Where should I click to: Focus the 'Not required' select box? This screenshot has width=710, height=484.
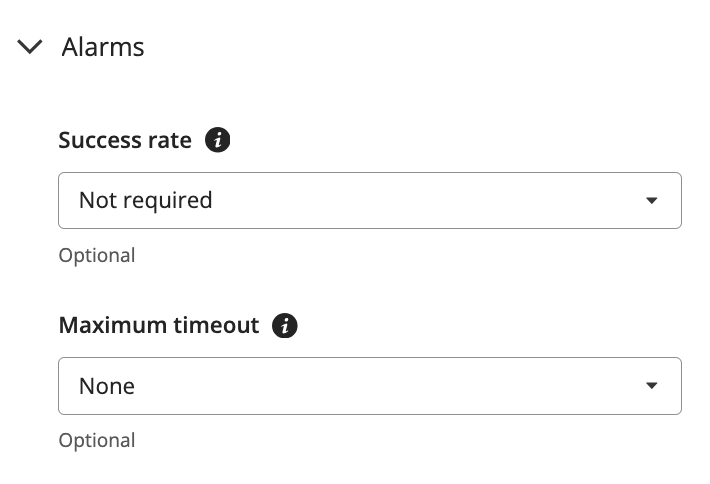point(370,201)
